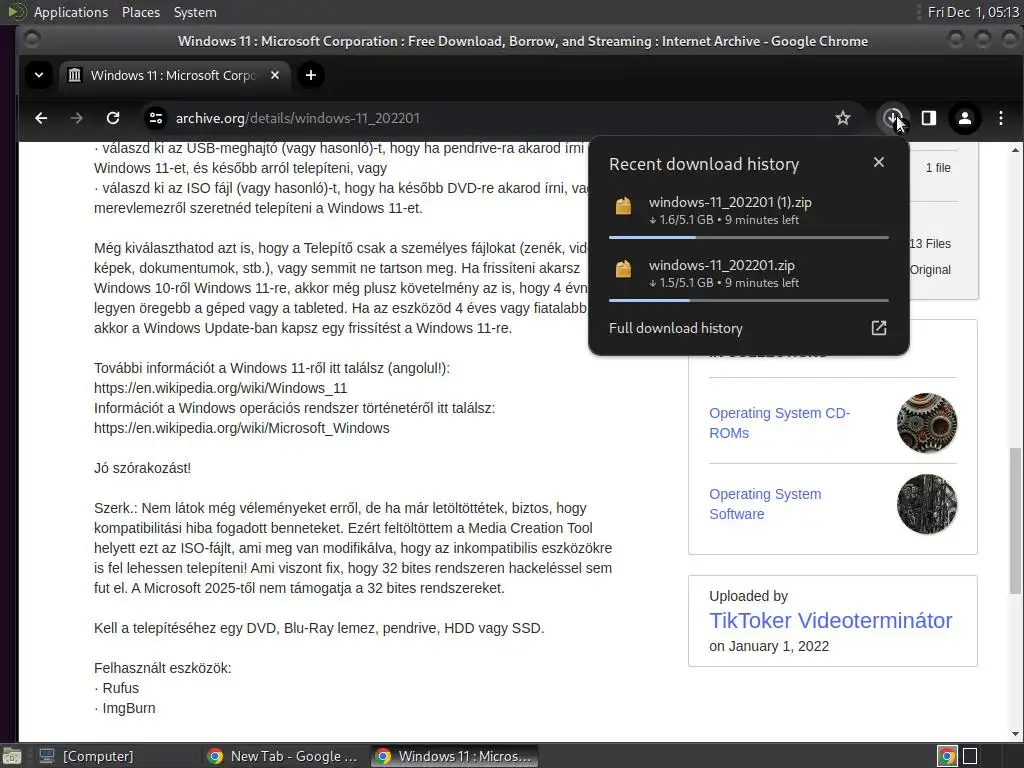Image resolution: width=1024 pixels, height=768 pixels.
Task: Open the System menu
Action: 195,12
